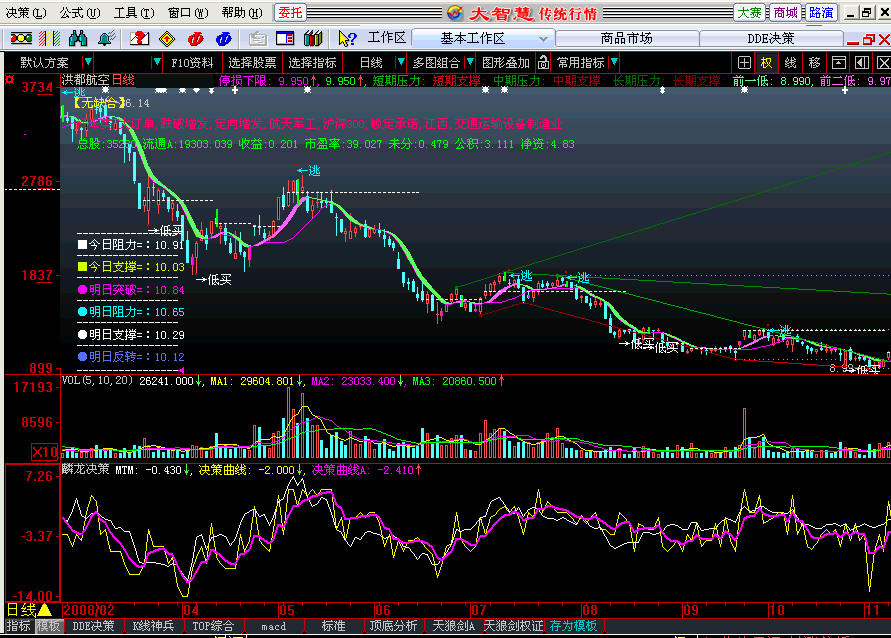Click the yellow diamond arrow icon
The width and height of the screenshot is (891, 638).
click(x=167, y=39)
